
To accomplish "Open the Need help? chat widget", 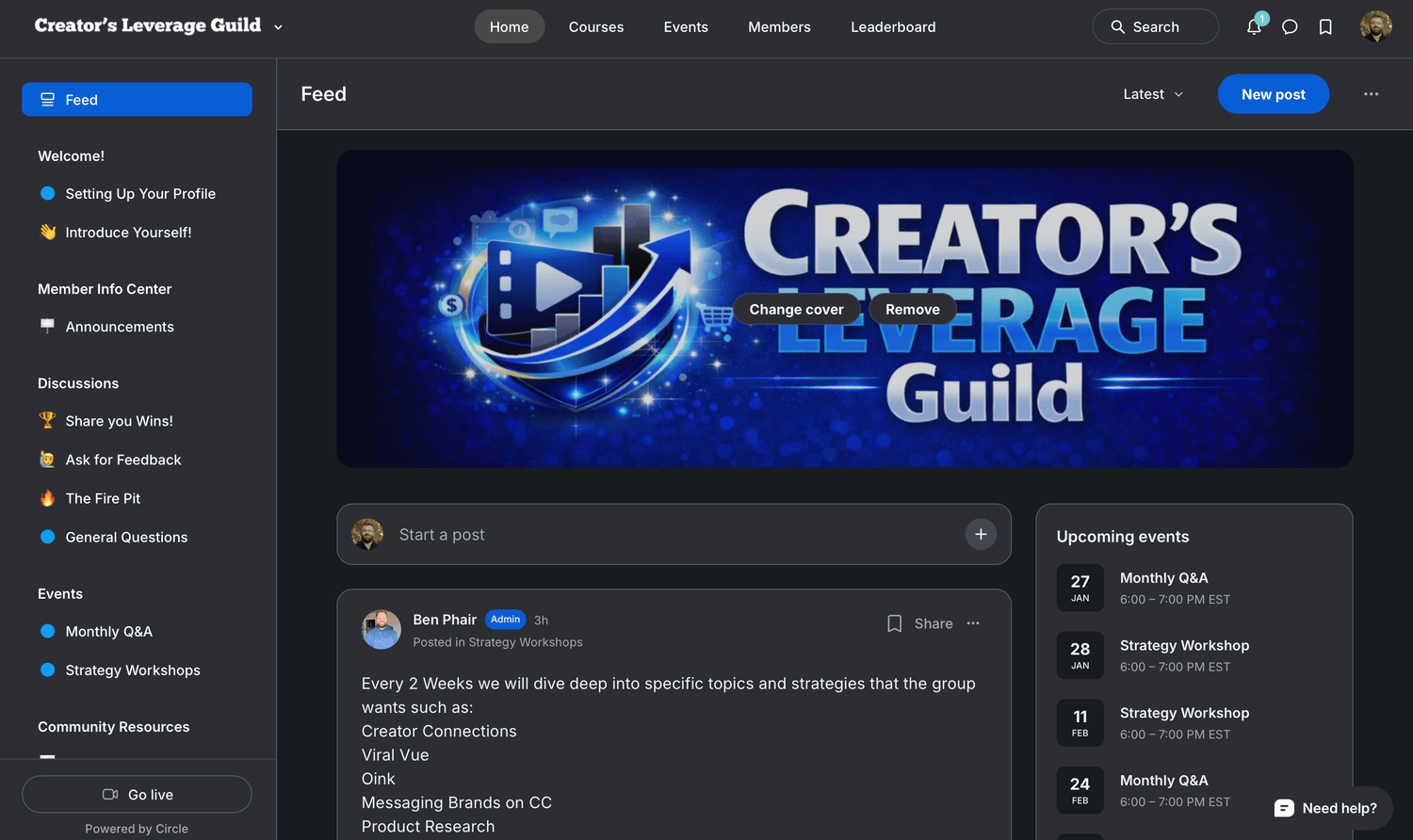I will click(1325, 808).
